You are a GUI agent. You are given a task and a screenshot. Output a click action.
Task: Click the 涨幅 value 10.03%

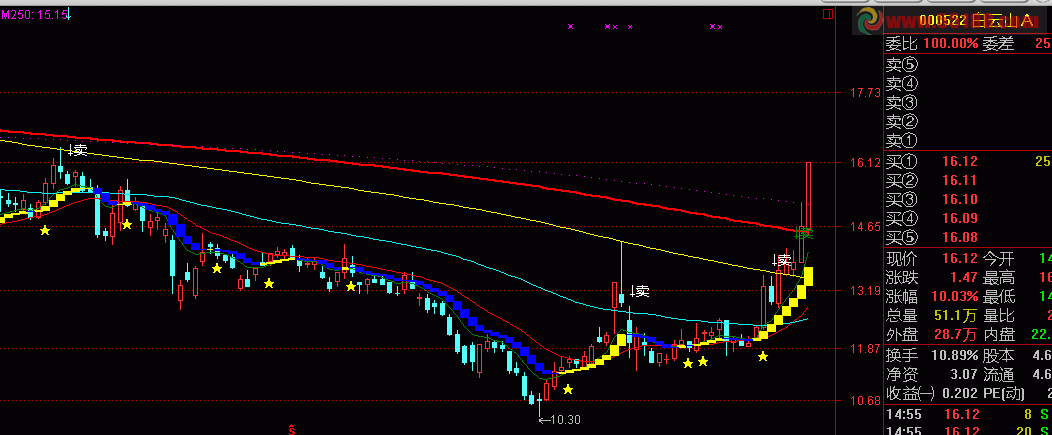953,296
